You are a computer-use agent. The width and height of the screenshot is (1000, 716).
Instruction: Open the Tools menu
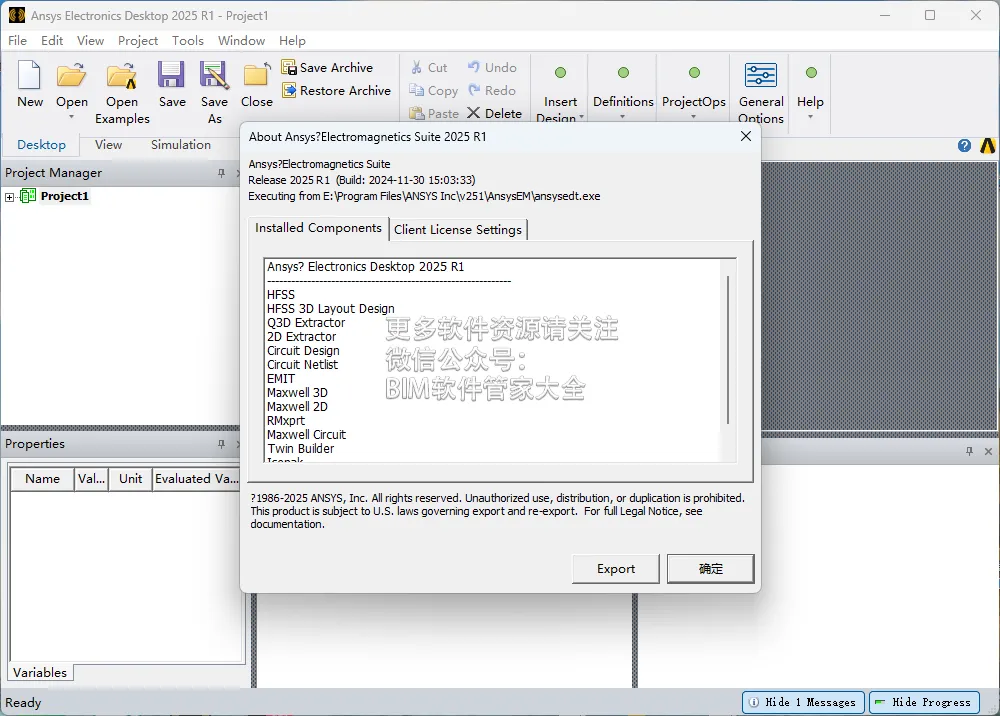188,41
